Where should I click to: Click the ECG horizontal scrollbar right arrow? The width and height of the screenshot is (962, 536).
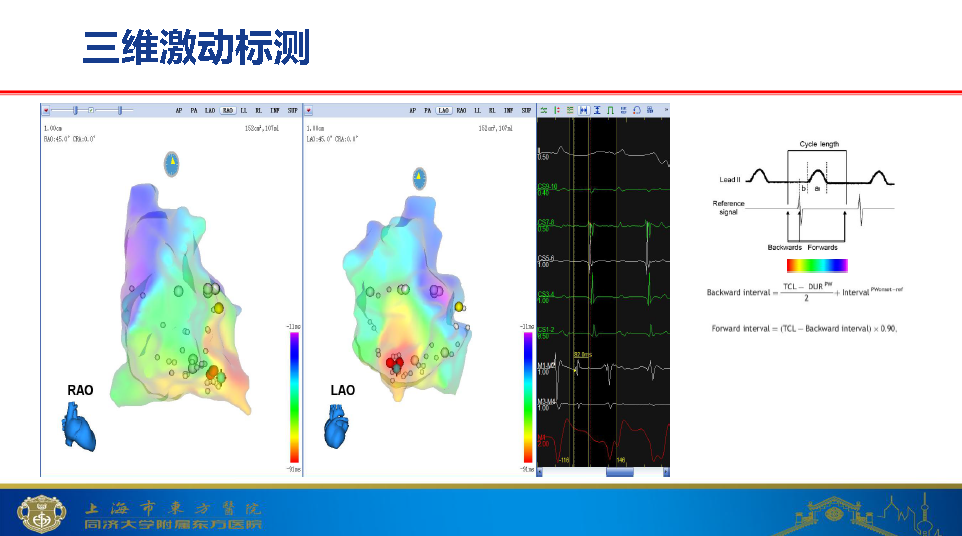pyautogui.click(x=664, y=471)
